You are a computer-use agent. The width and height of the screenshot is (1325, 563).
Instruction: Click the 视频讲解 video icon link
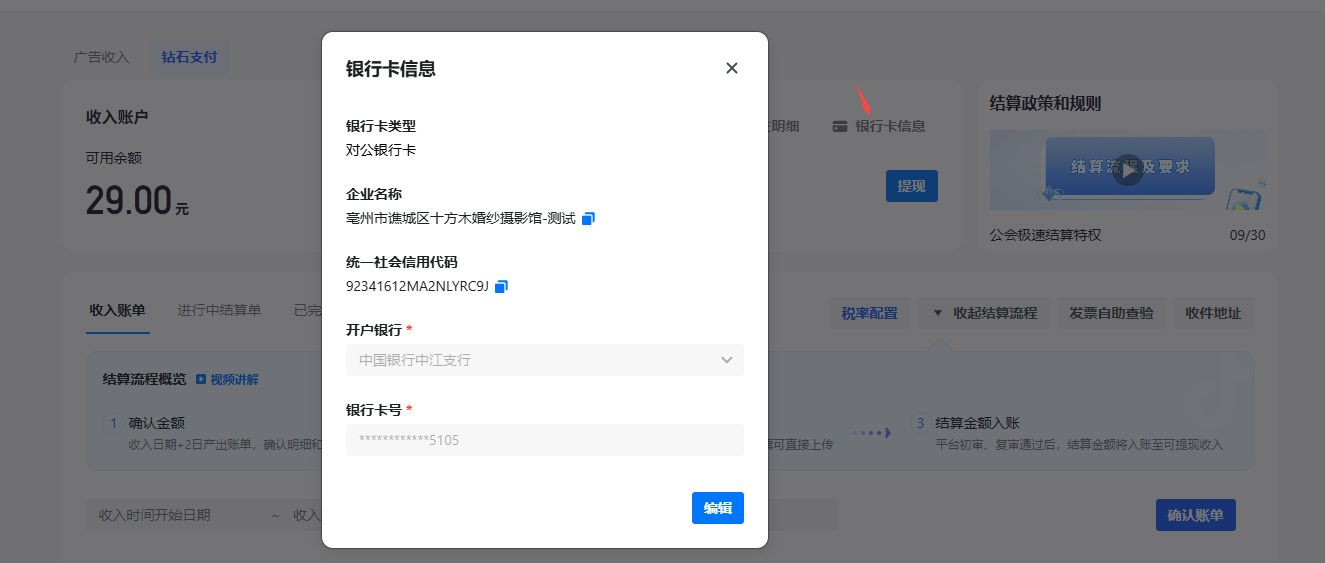227,380
